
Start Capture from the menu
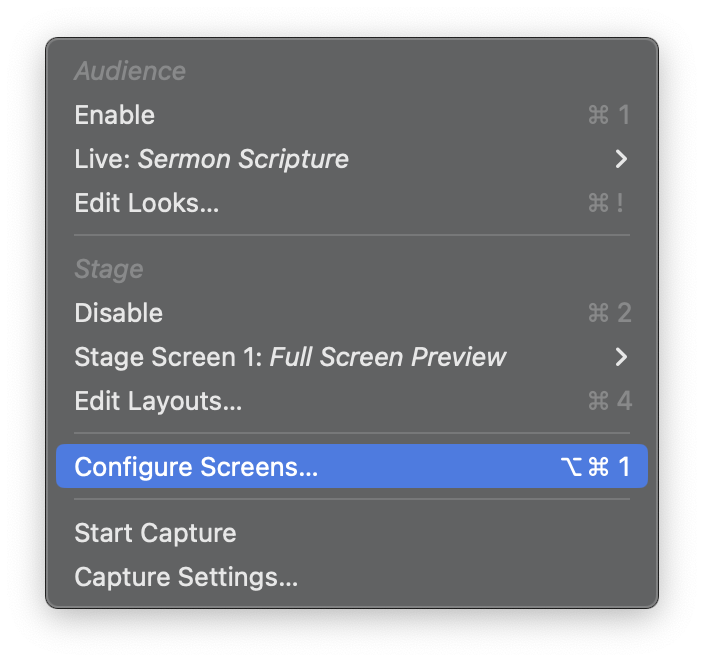pos(155,533)
